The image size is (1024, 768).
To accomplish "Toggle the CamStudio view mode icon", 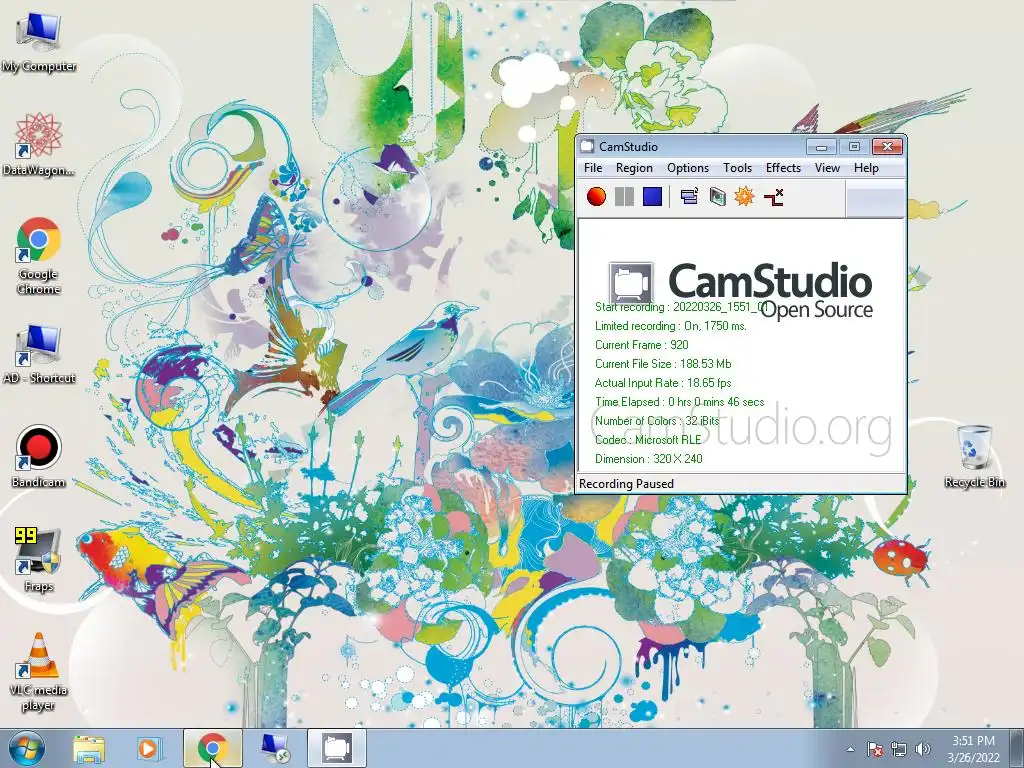I will pyautogui.click(x=689, y=197).
